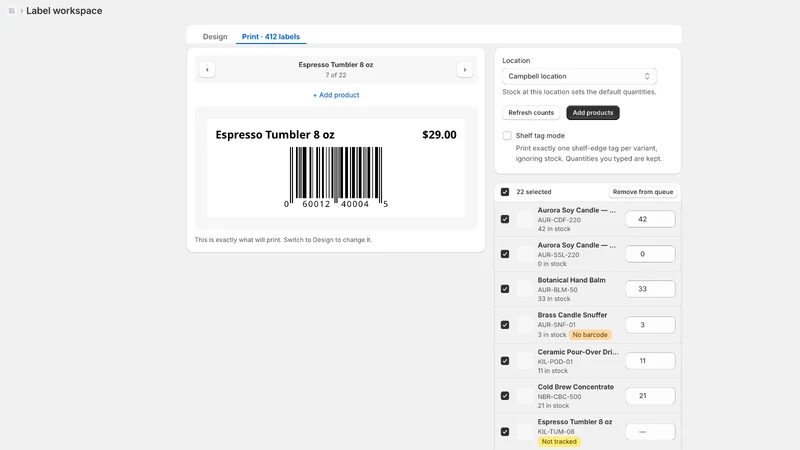Image resolution: width=800 pixels, height=450 pixels.
Task: Click SKU text KIL-TUM-08
Action: [x=556, y=432]
